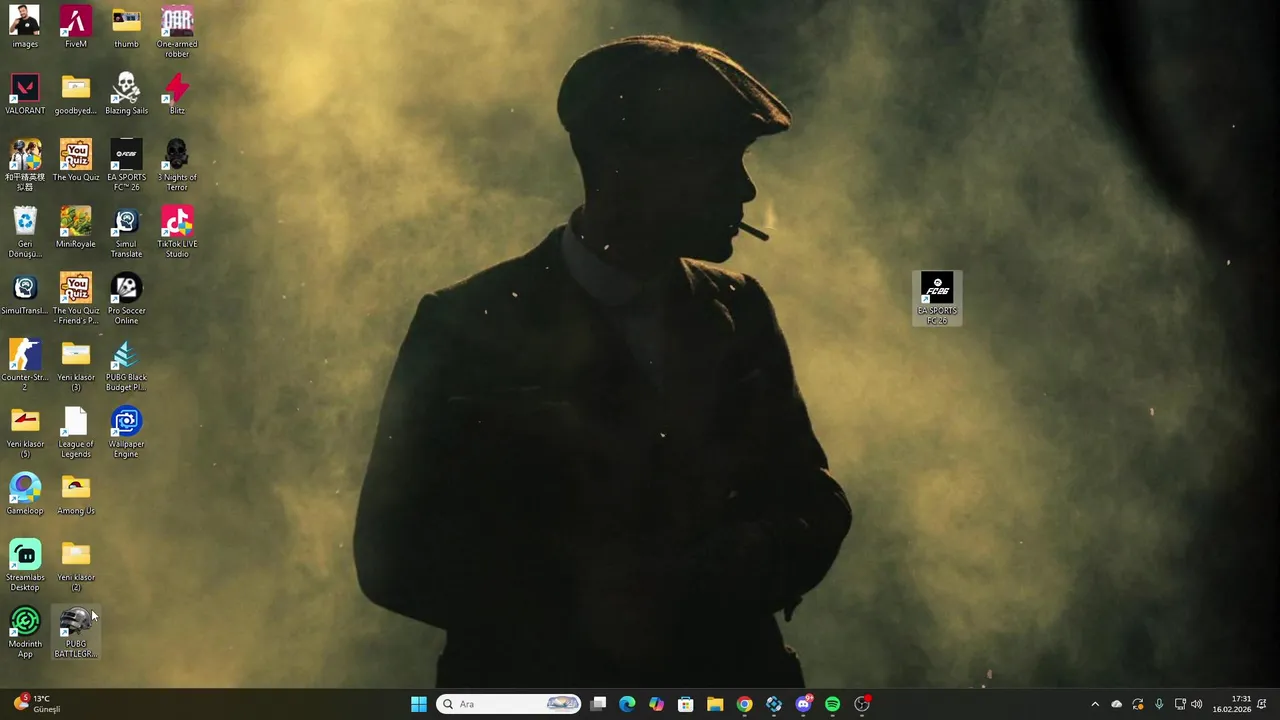Select the Yeni klasör (2) folder
The height and width of the screenshot is (720, 1280).
(x=76, y=566)
